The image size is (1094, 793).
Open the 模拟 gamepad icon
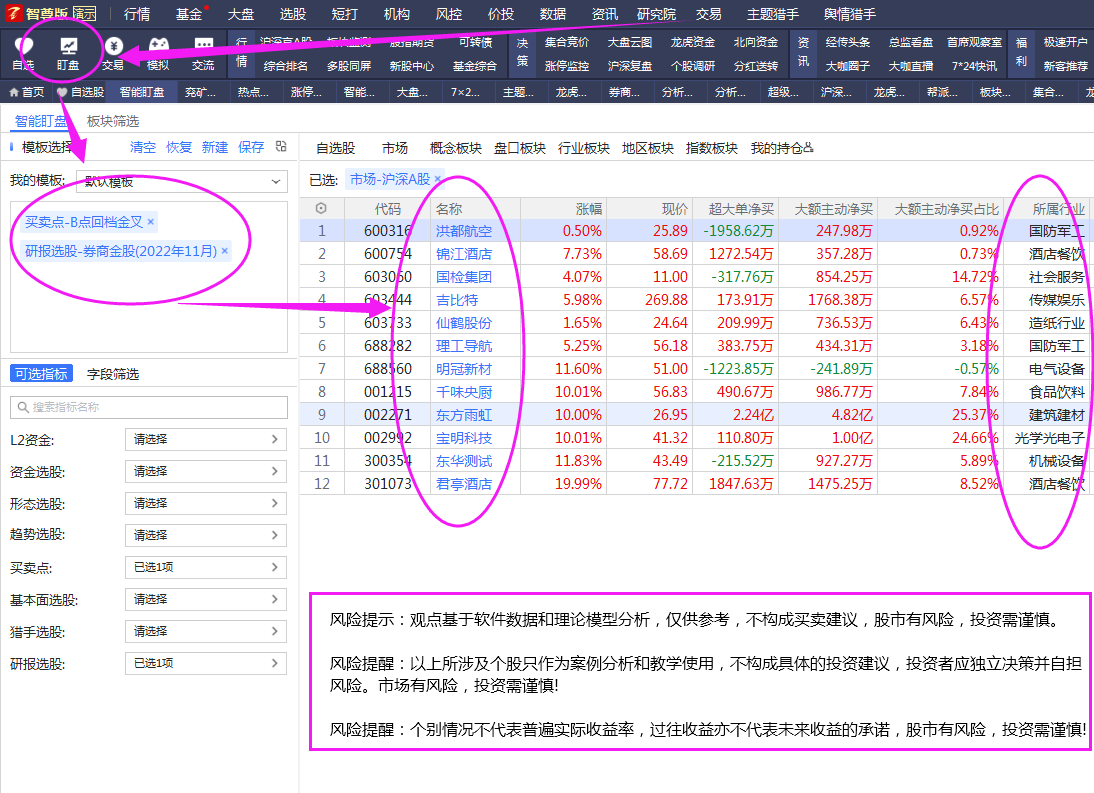[x=158, y=46]
